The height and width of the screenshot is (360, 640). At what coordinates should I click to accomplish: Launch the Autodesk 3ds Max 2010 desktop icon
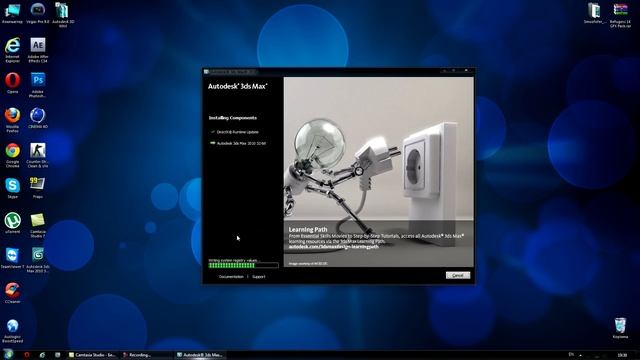tap(38, 260)
